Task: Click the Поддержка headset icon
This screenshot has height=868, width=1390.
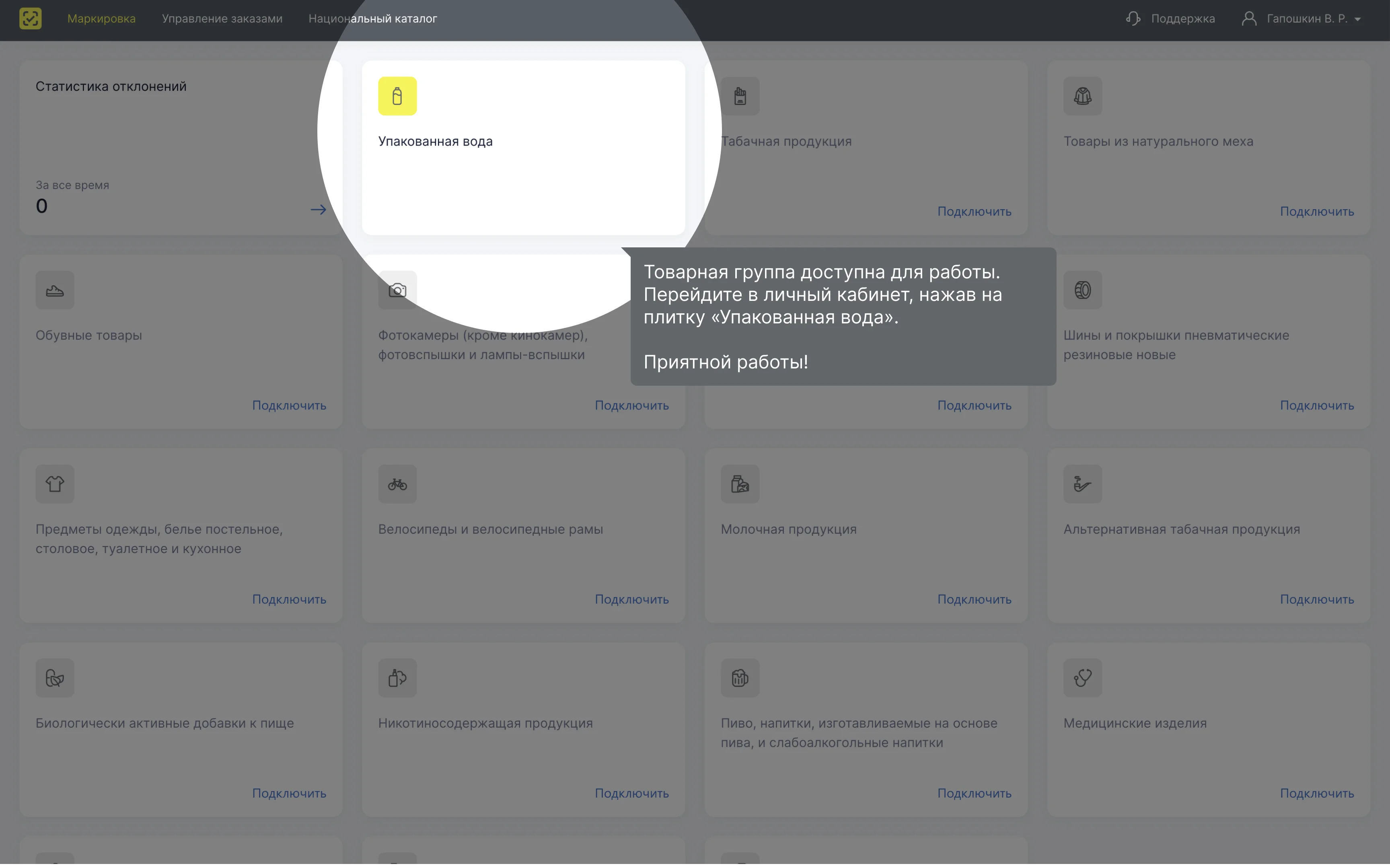Action: [1133, 19]
